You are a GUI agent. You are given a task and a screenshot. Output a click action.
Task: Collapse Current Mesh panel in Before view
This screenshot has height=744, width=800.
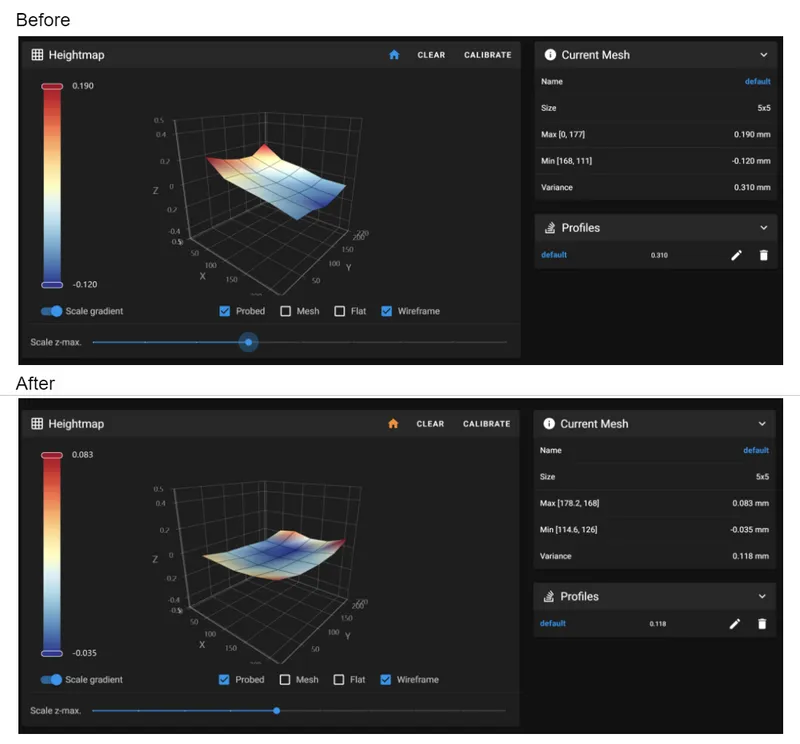(763, 55)
